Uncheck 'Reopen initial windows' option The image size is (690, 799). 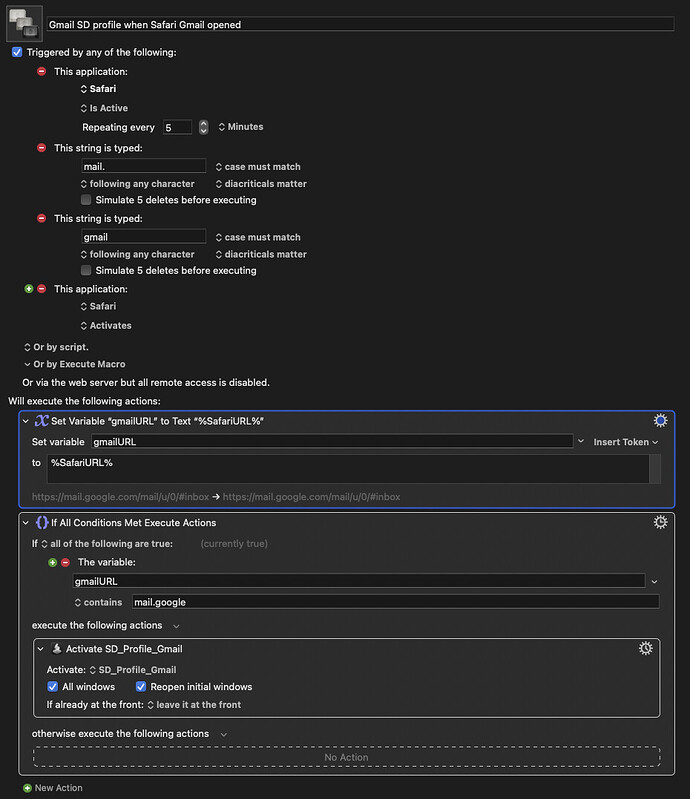141,687
